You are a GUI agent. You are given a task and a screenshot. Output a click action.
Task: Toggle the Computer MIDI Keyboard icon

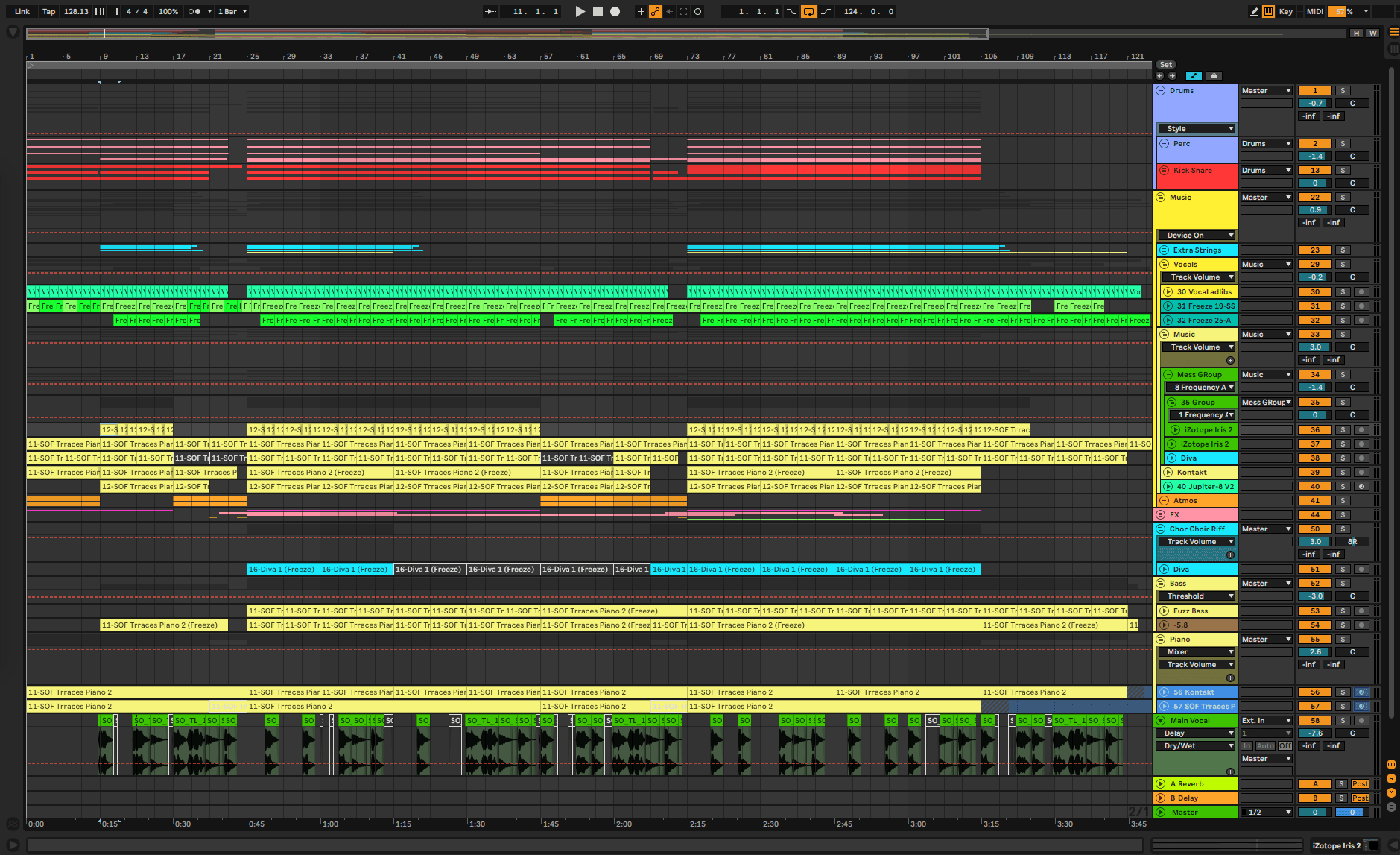click(1268, 11)
